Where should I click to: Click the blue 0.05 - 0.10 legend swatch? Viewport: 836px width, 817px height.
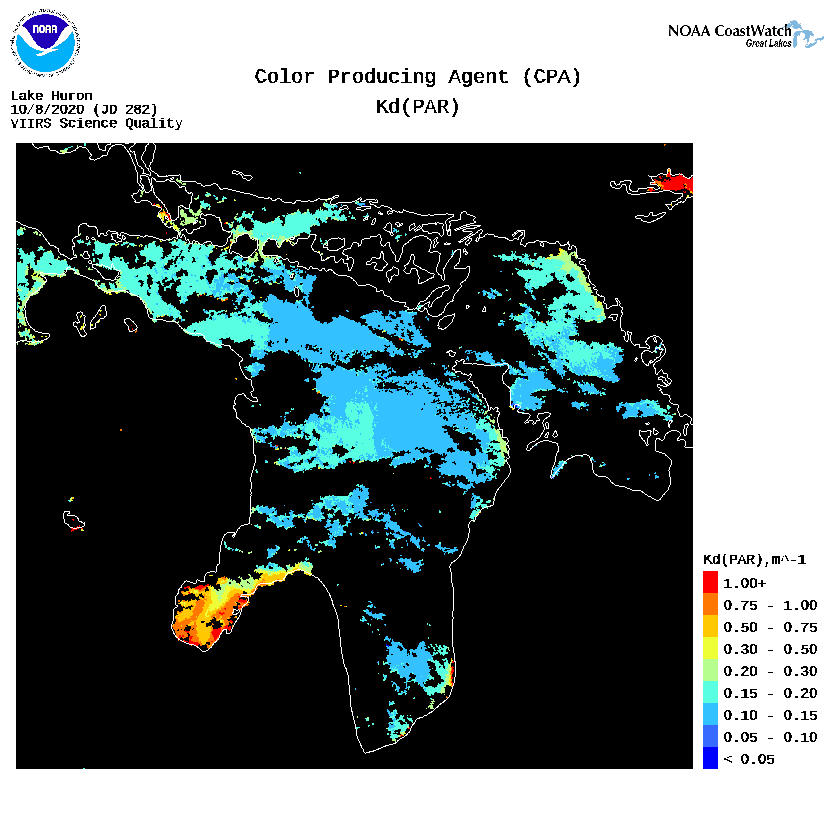pyautogui.click(x=710, y=736)
